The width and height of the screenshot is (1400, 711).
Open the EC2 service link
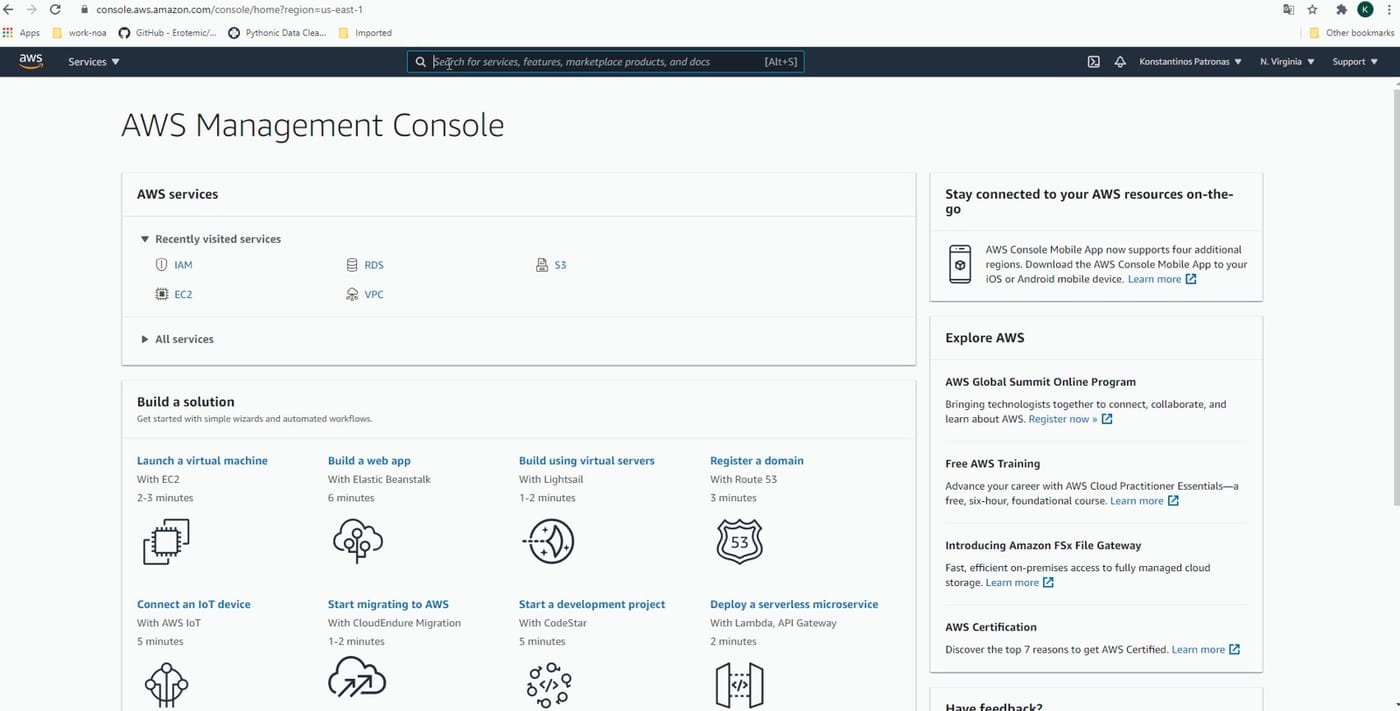click(x=183, y=294)
